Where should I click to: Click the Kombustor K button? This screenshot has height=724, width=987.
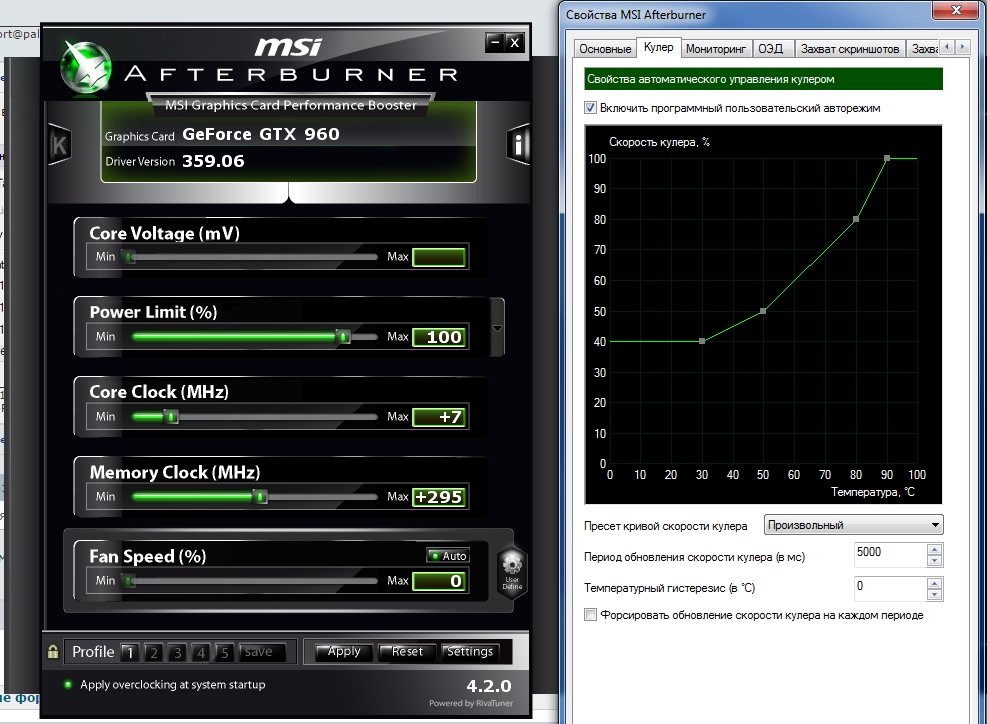click(x=59, y=145)
